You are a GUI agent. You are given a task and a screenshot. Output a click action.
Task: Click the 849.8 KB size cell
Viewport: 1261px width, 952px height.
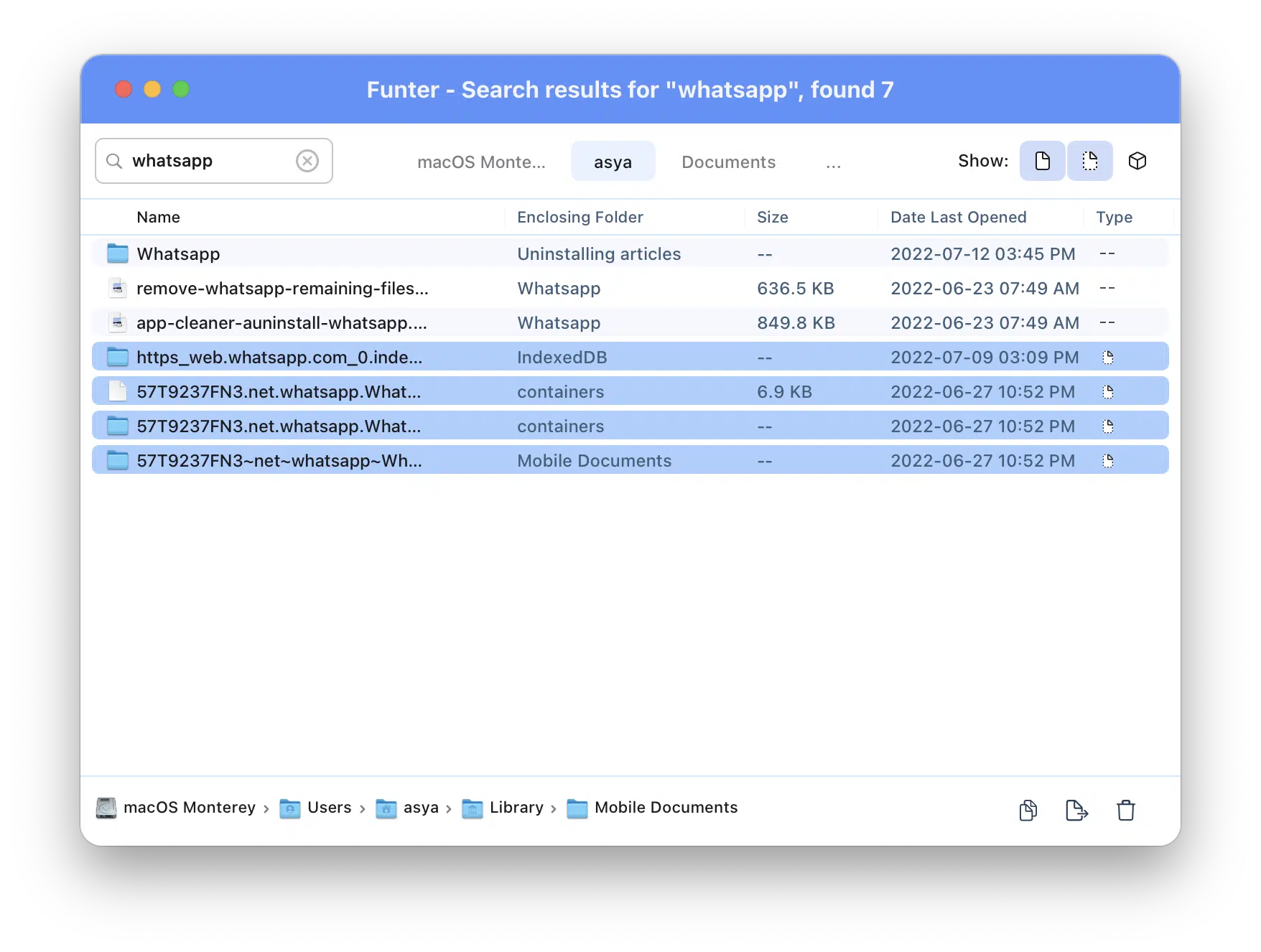click(796, 322)
